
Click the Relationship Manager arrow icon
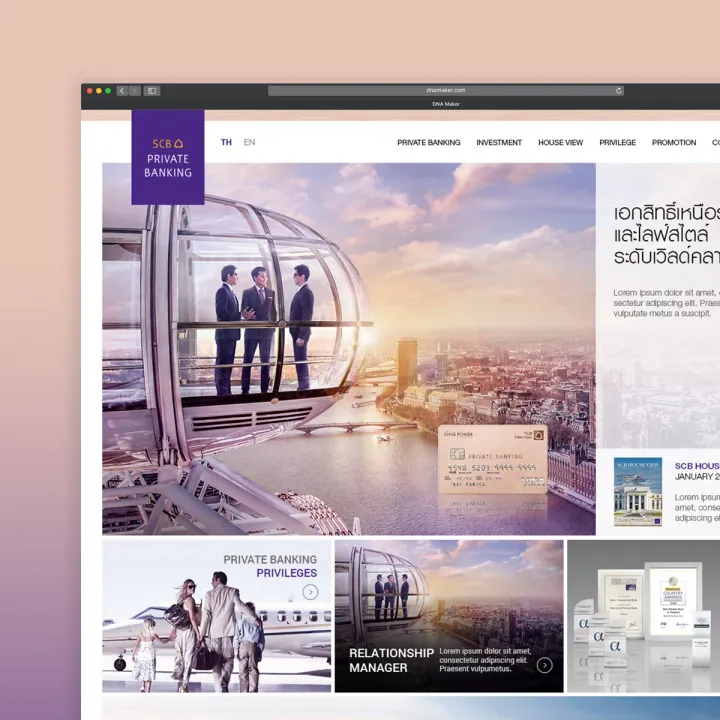point(545,665)
